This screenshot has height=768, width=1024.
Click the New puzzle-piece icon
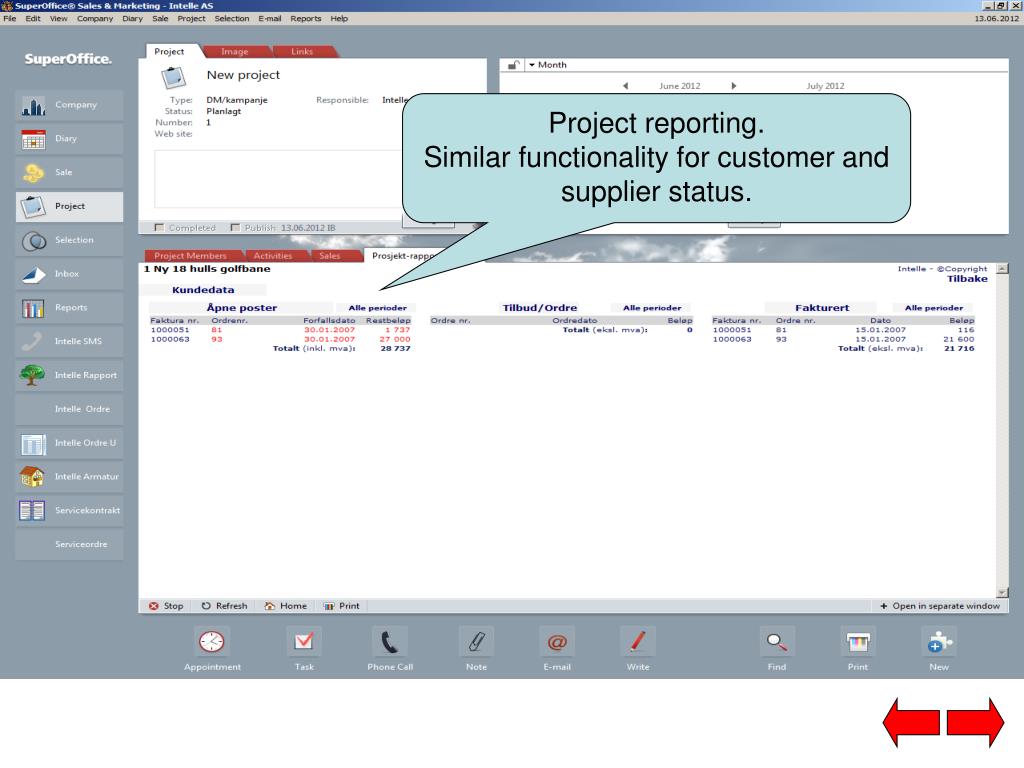tap(938, 643)
